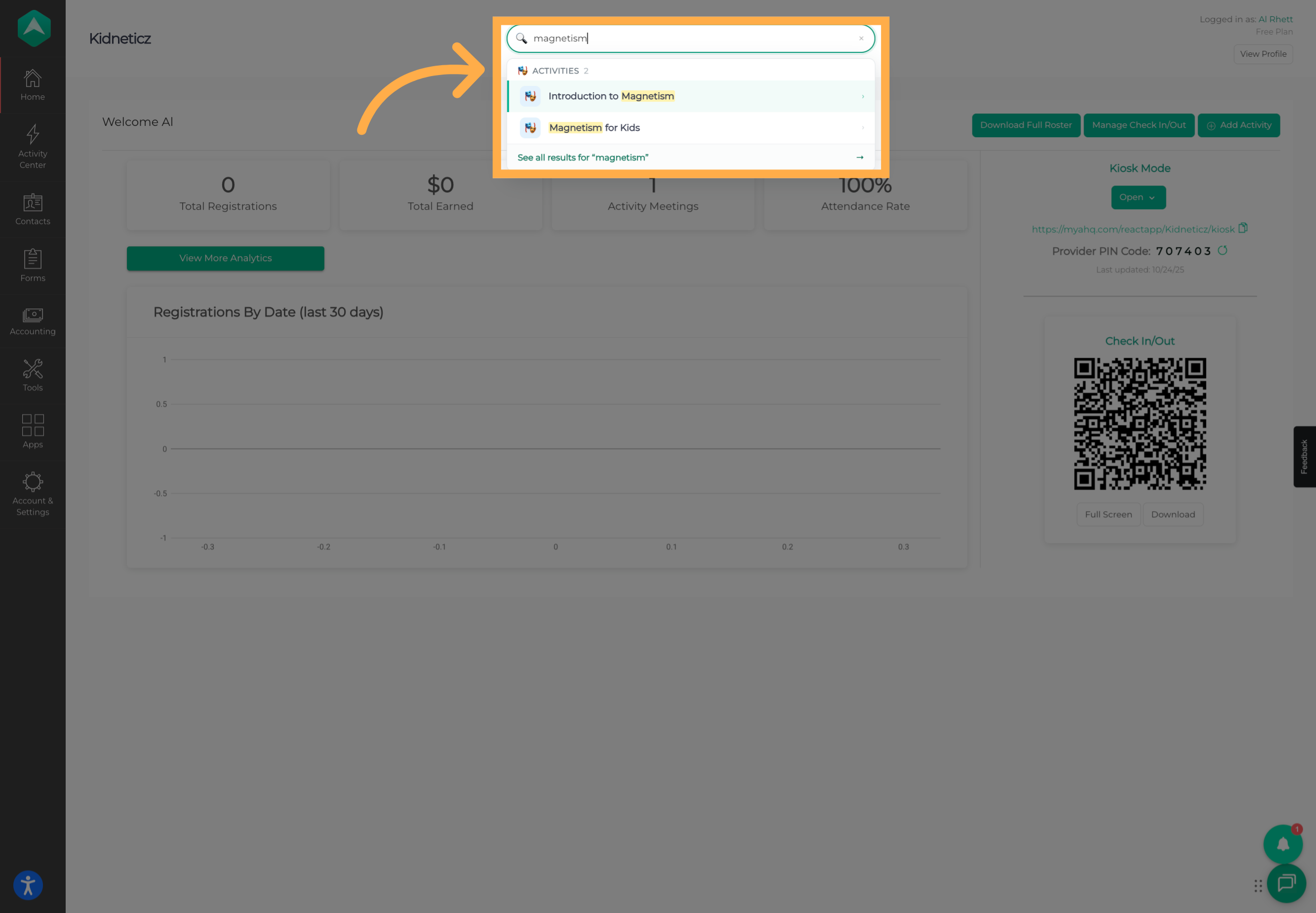This screenshot has width=1316, height=913.
Task: Click into magnetism search field
Action: tap(691, 38)
